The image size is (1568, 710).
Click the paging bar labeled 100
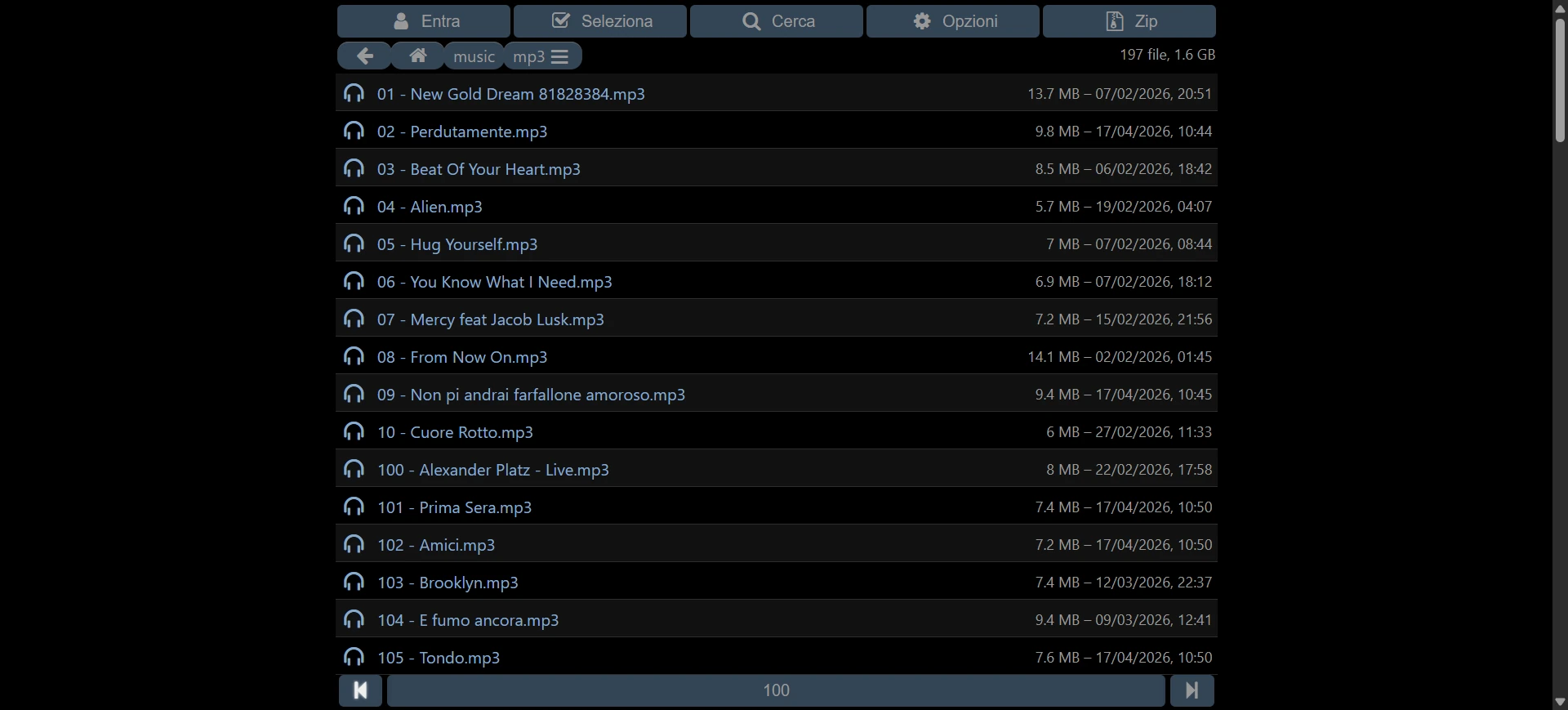tap(776, 690)
